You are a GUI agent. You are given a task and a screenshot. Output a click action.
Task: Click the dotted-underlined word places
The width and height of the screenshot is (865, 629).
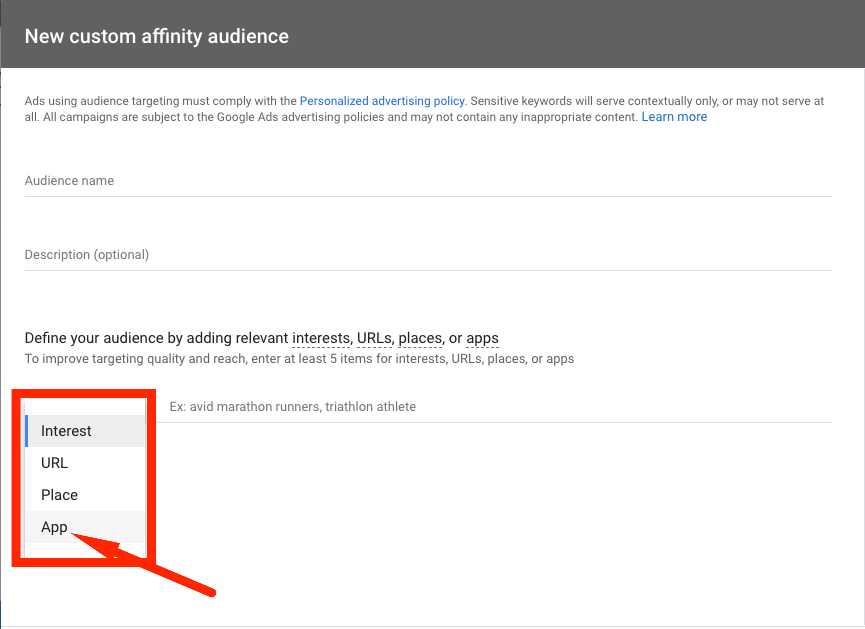[420, 338]
